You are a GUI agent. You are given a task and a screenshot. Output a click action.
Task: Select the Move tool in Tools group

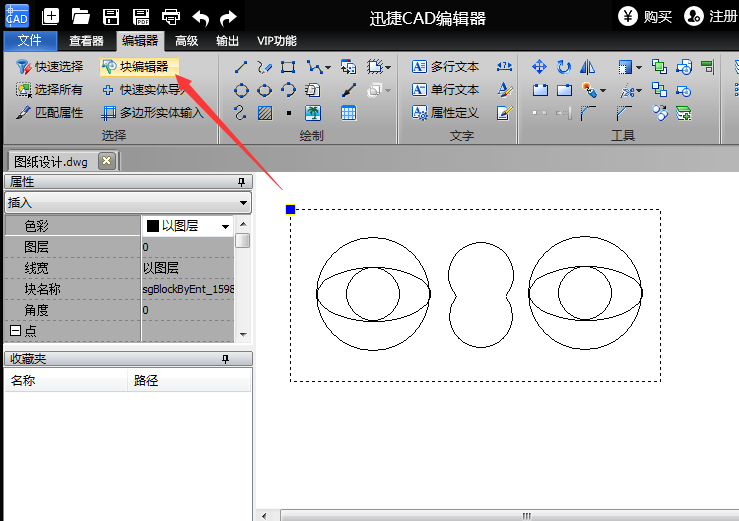click(x=539, y=67)
